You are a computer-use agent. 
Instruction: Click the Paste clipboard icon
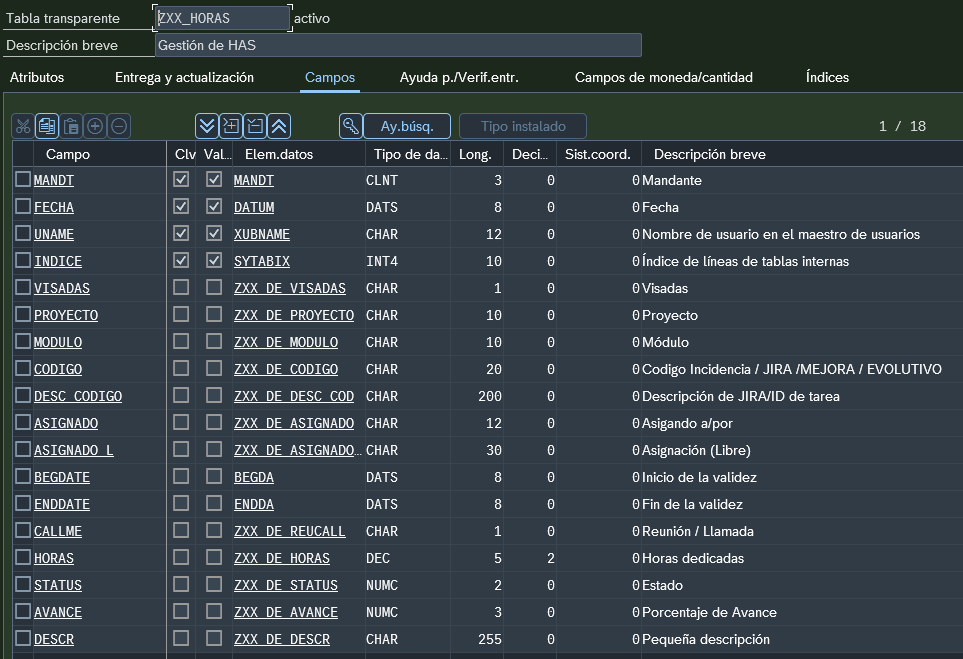tap(71, 126)
